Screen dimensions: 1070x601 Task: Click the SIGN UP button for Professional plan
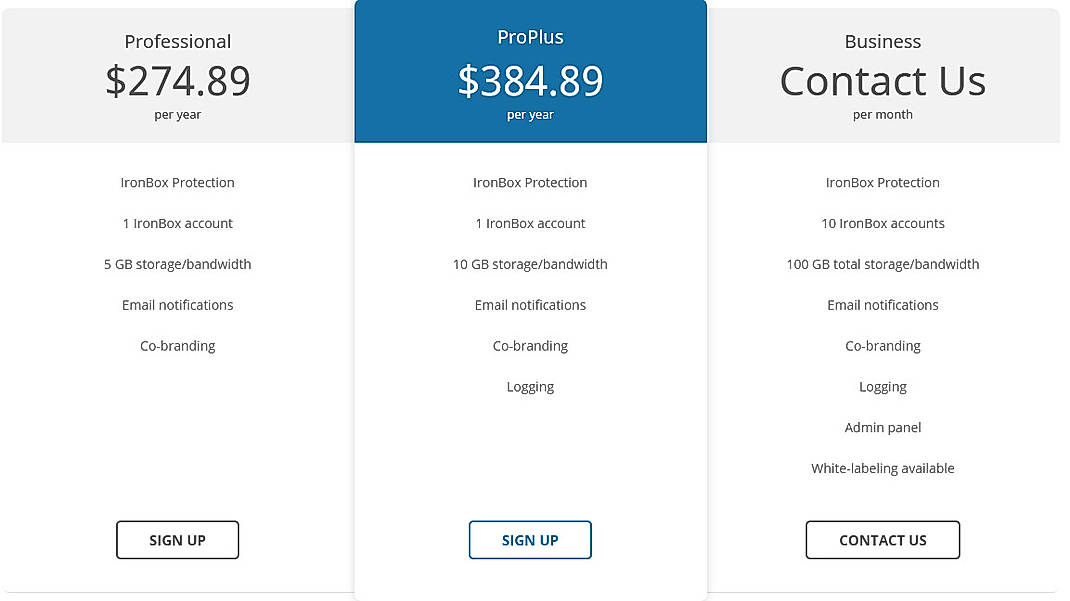(x=177, y=539)
